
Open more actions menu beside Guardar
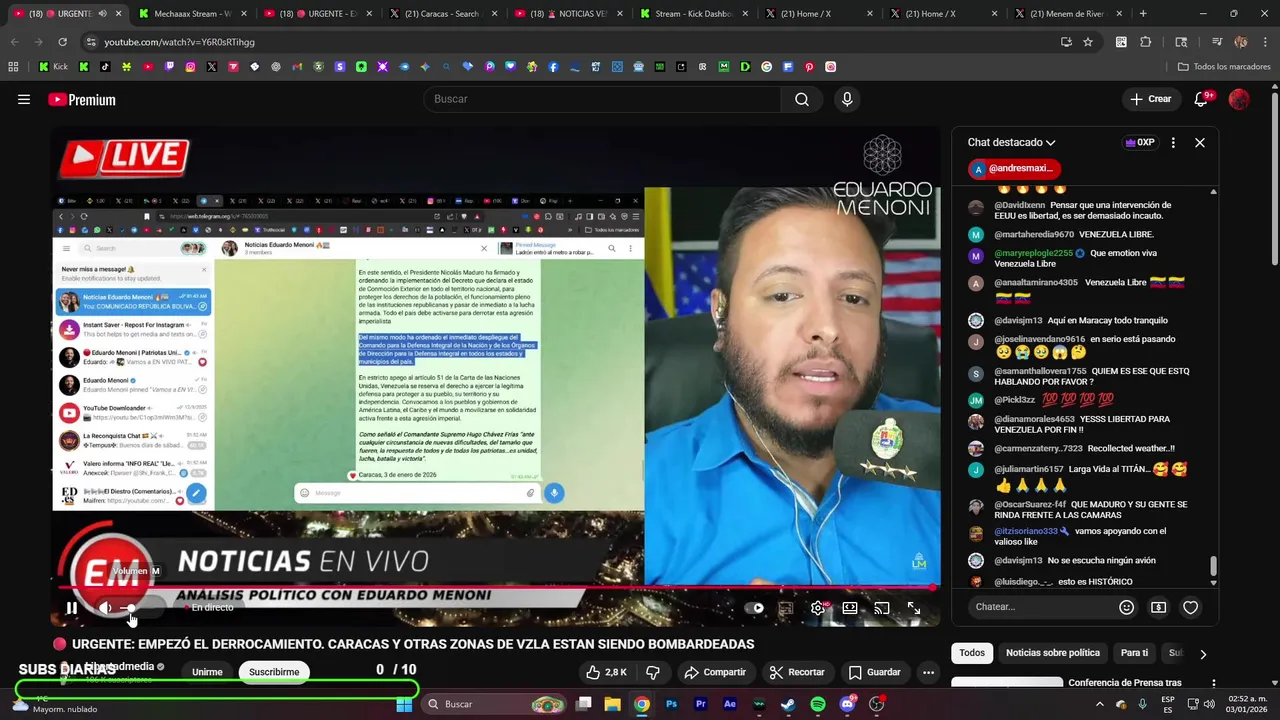[x=928, y=672]
